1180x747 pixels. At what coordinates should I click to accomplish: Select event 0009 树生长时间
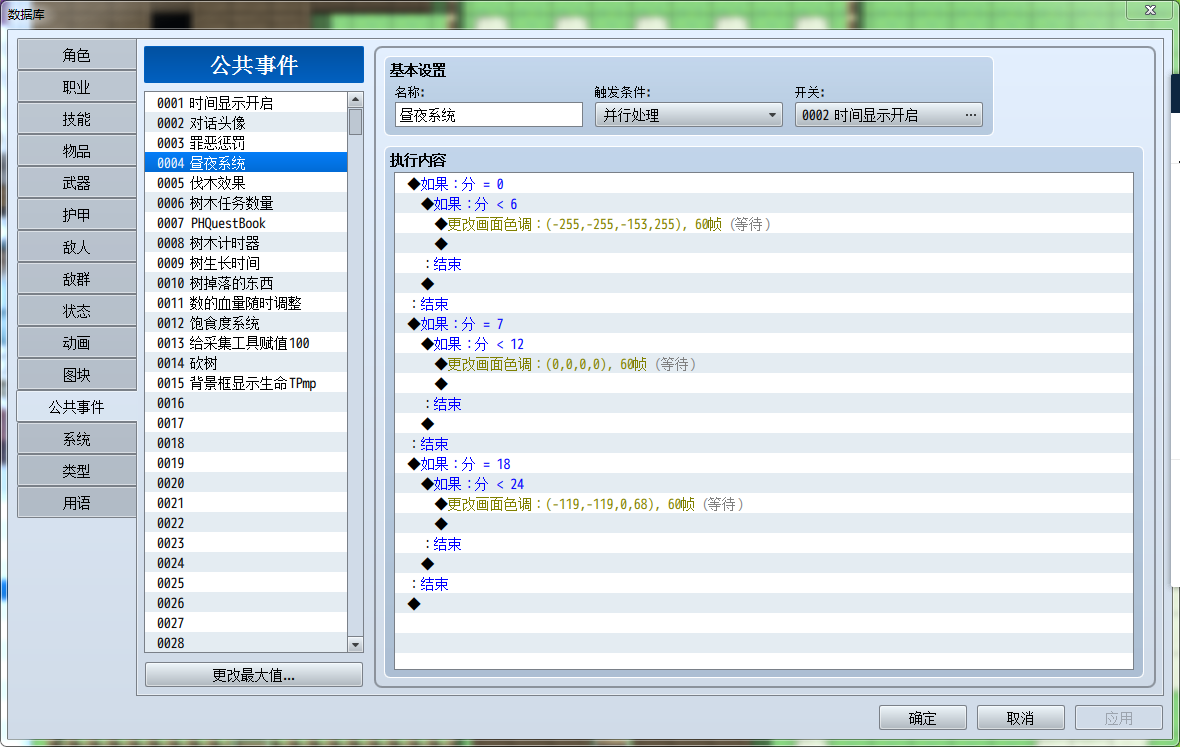click(x=246, y=263)
